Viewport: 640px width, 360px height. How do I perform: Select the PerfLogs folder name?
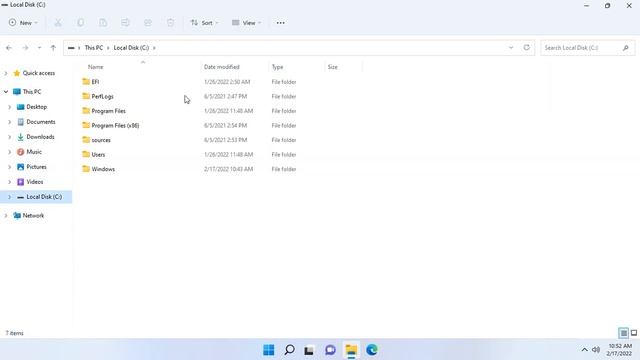coord(102,96)
